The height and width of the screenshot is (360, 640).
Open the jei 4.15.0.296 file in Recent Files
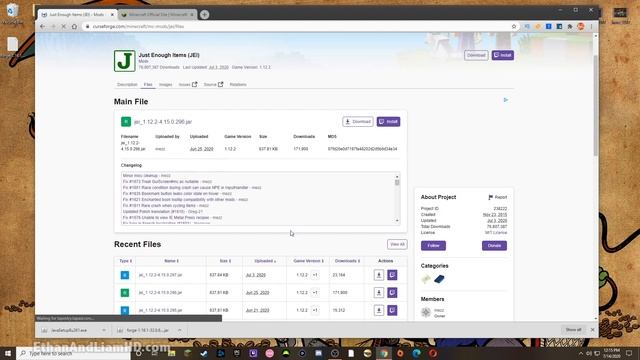160,293
